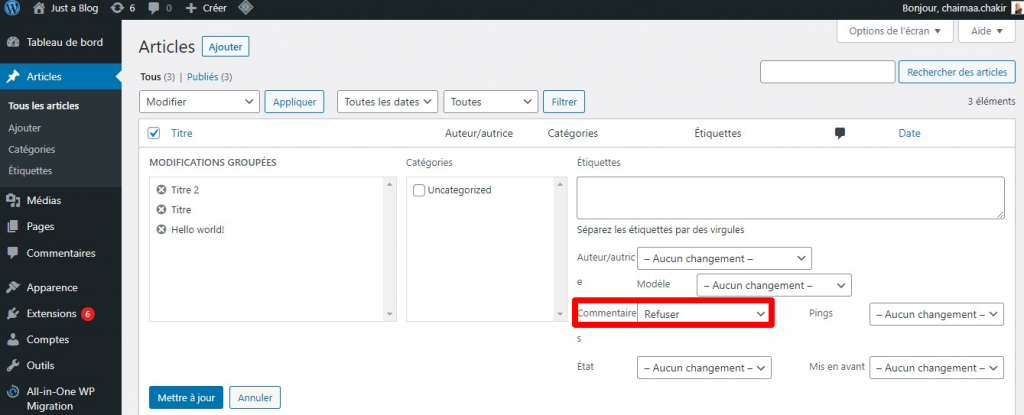Remove Titre from bulk edit list
The image size is (1024, 415).
point(161,210)
